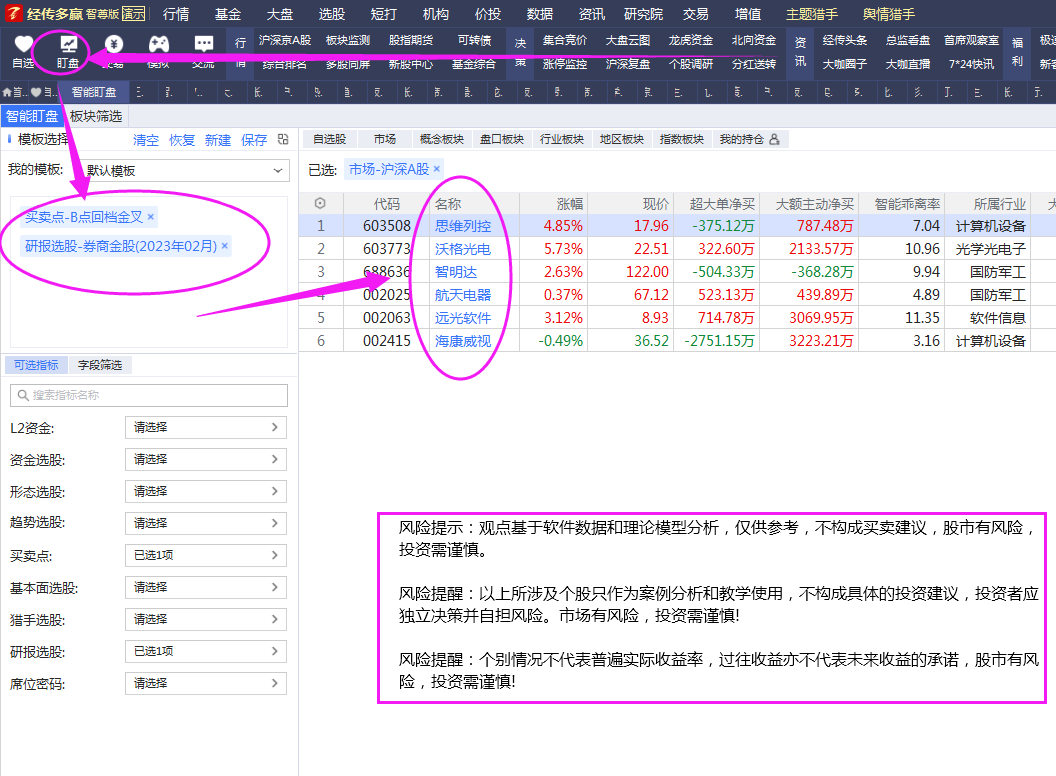Select the 概念板块 category tab
This screenshot has height=776, width=1056.
(442, 139)
